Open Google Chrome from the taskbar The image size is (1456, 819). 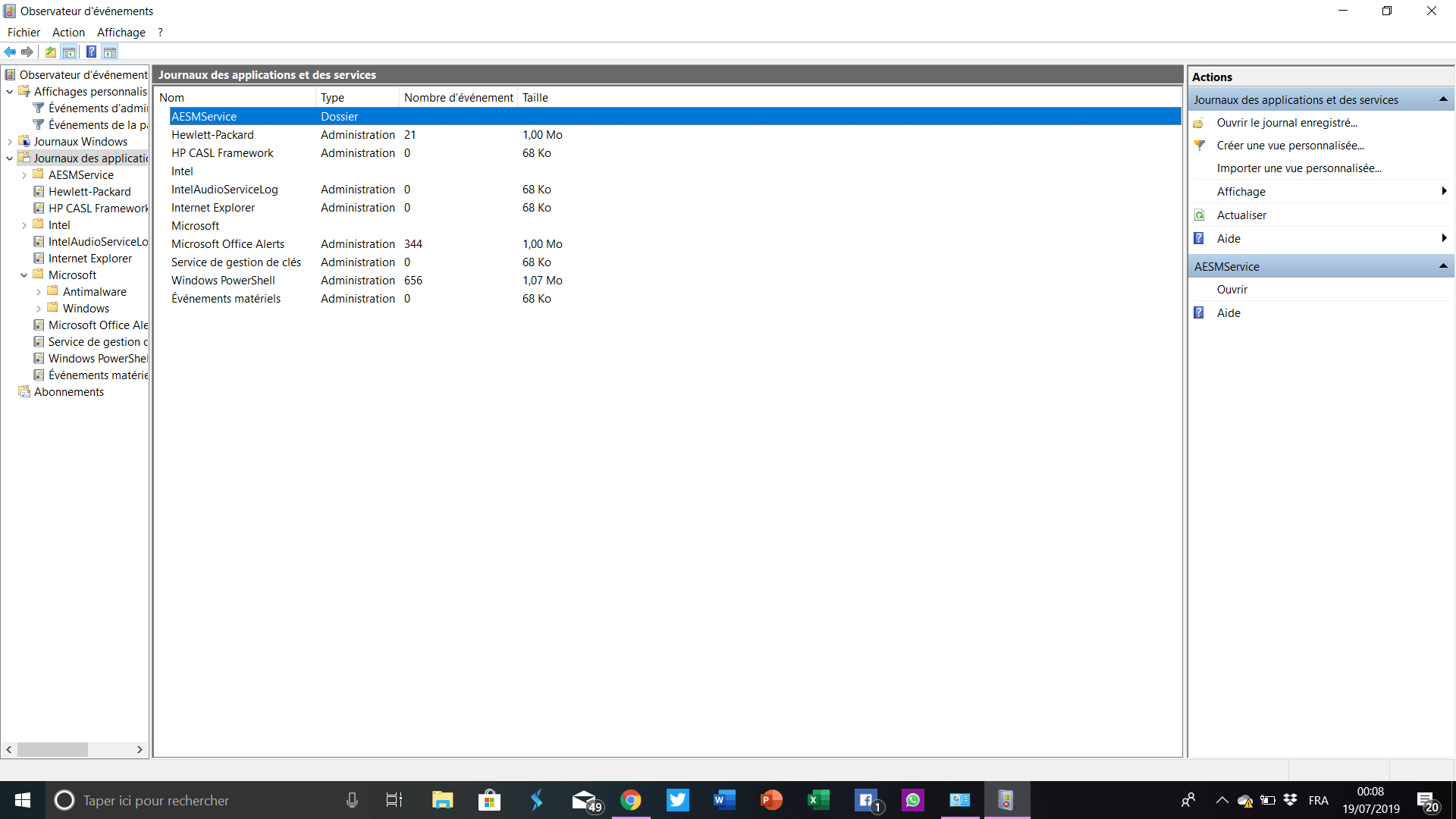630,800
